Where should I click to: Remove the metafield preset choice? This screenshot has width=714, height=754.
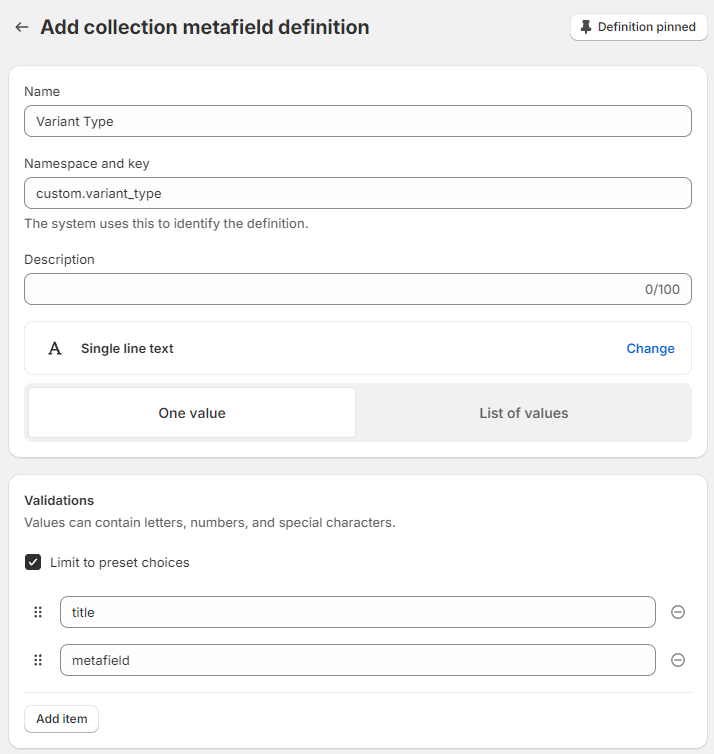pos(678,660)
